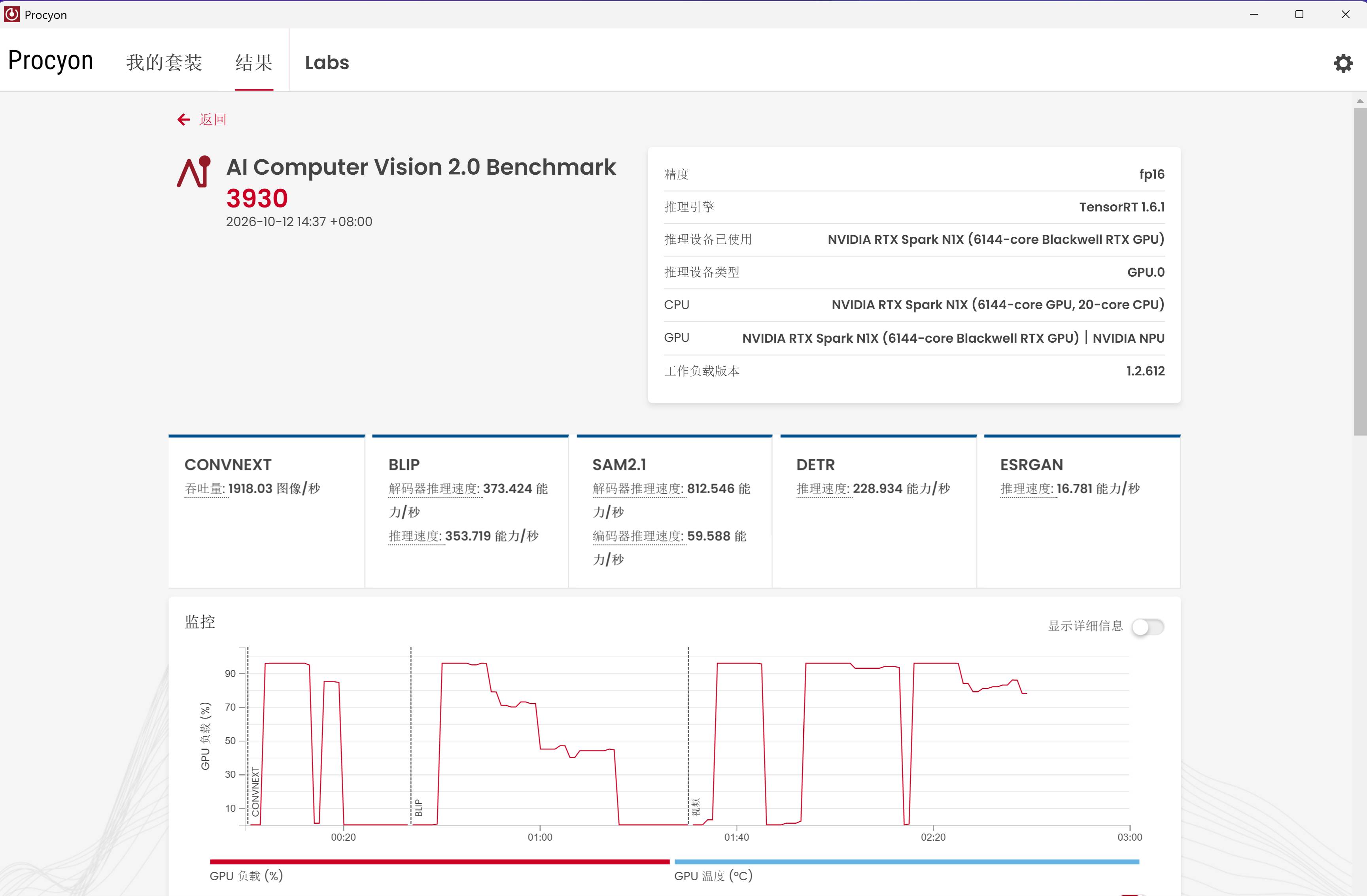Click the blue GPU 温度 legend bar

tap(906, 862)
